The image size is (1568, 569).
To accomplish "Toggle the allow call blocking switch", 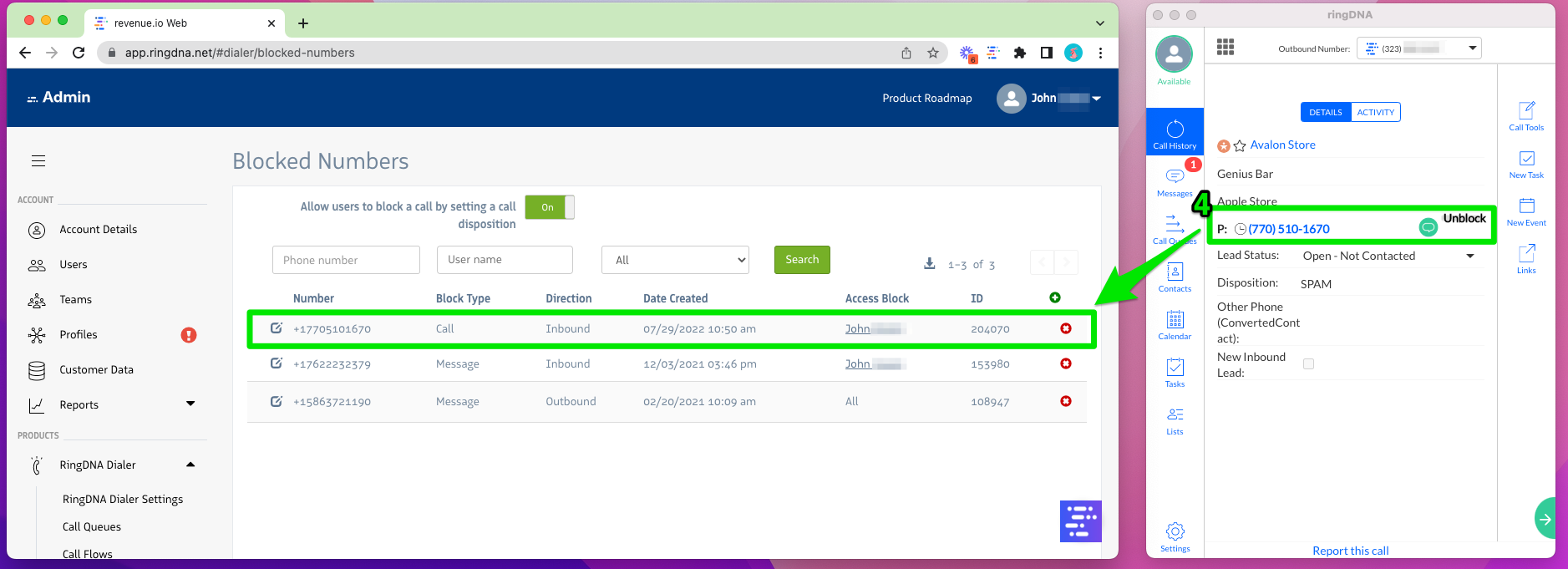I will (x=549, y=207).
